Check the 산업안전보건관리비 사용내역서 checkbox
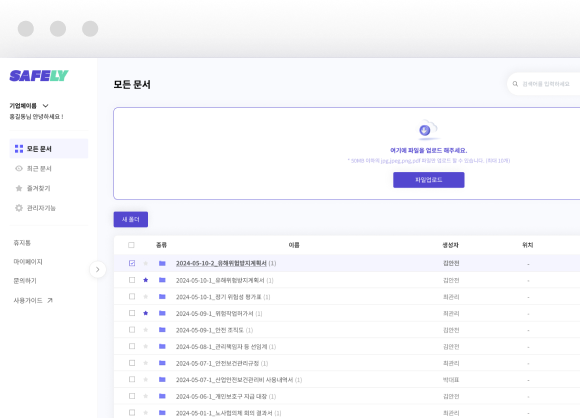The width and height of the screenshot is (580, 418). 132,380
